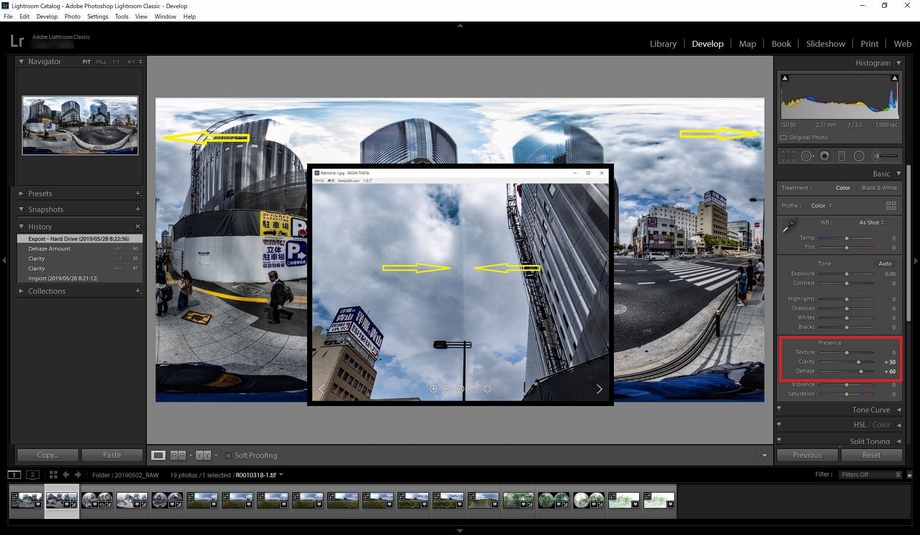Toggle HSL / Color panel switch
Image resolution: width=920 pixels, height=535 pixels.
(779, 424)
